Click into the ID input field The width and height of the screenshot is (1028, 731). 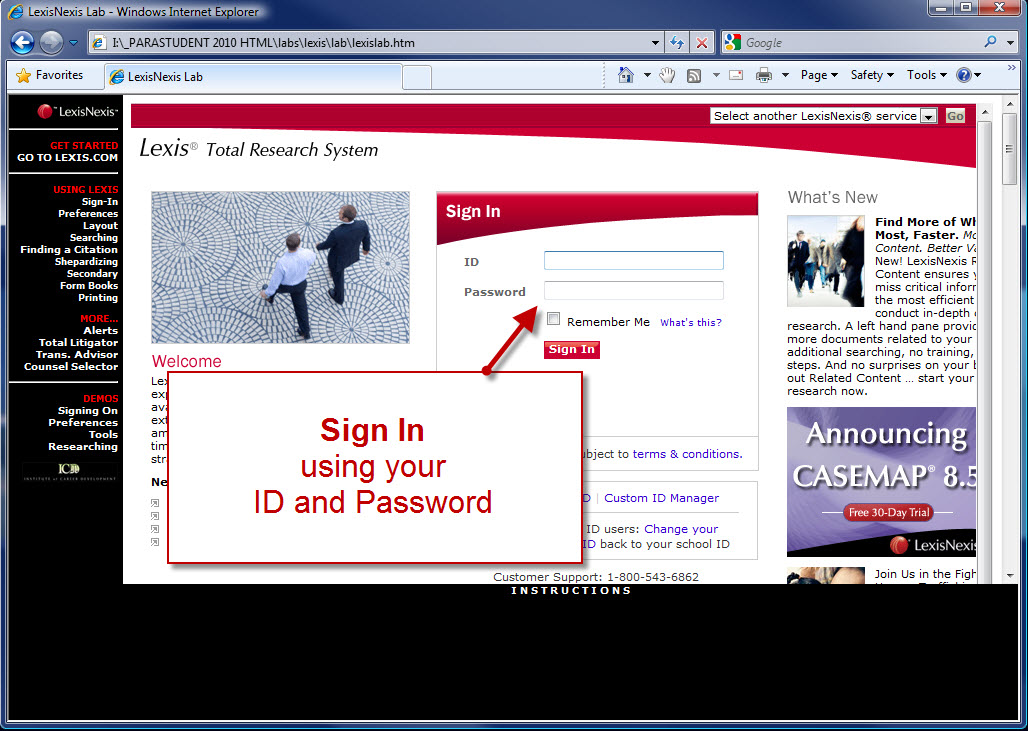(x=633, y=261)
